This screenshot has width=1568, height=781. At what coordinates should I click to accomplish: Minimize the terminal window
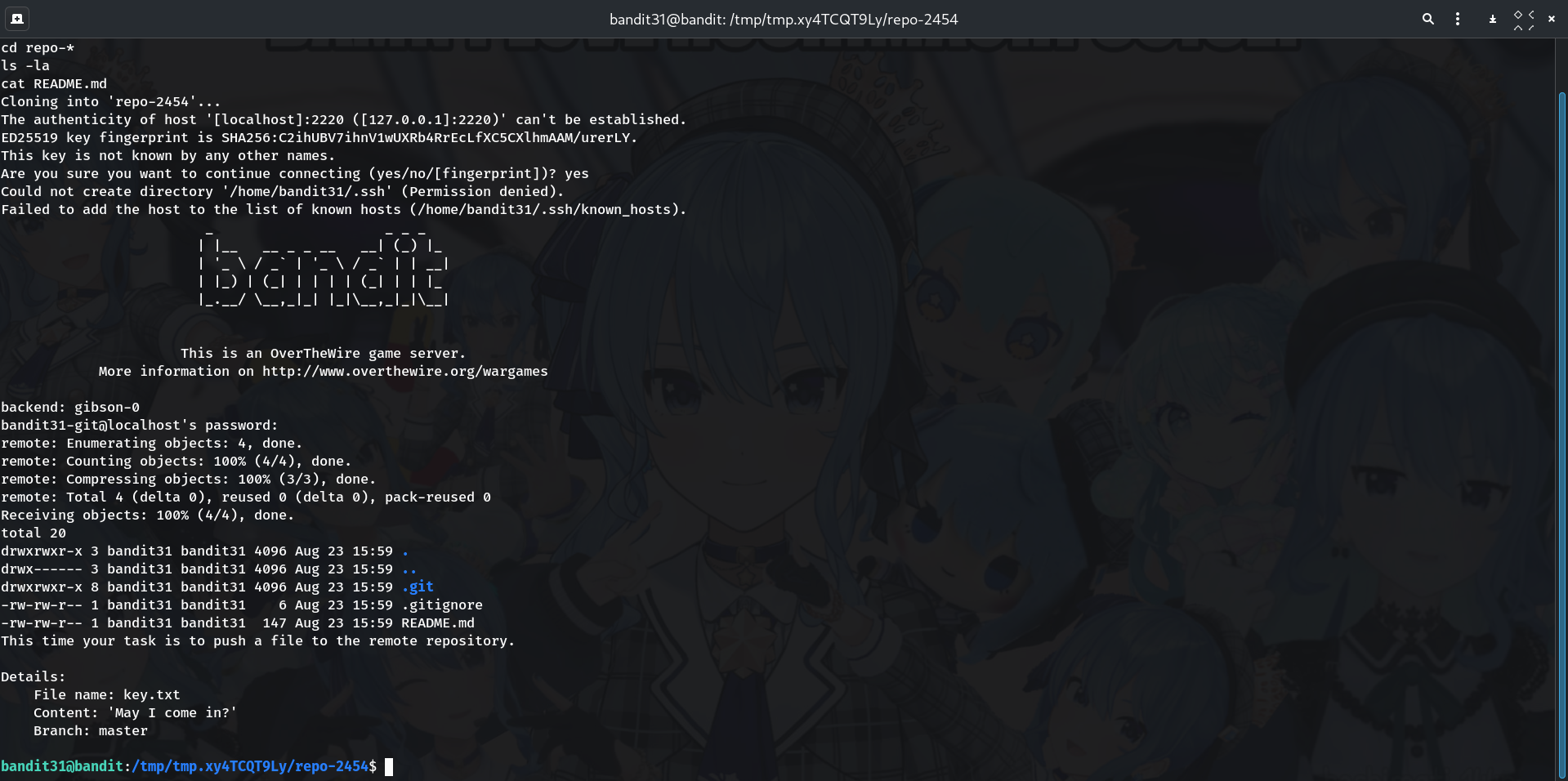pos(1492,19)
